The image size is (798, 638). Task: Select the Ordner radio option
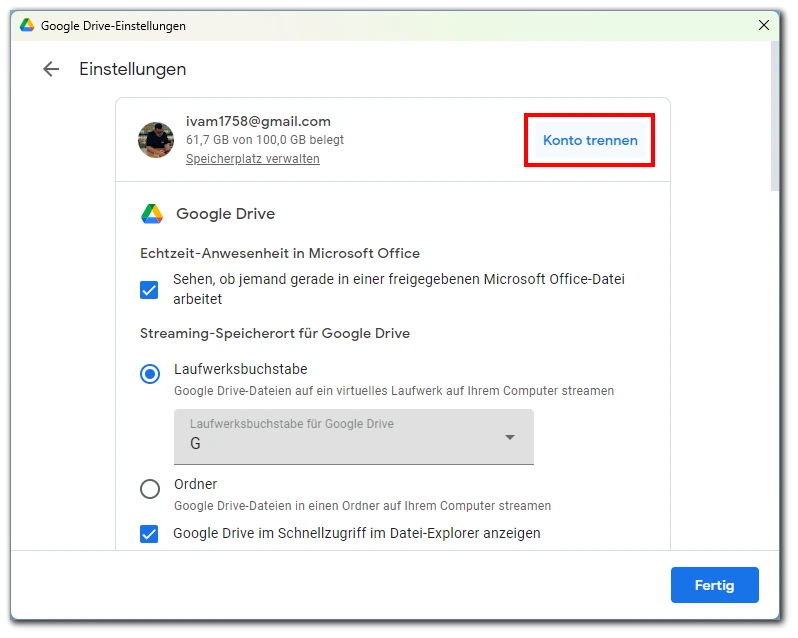click(x=150, y=489)
